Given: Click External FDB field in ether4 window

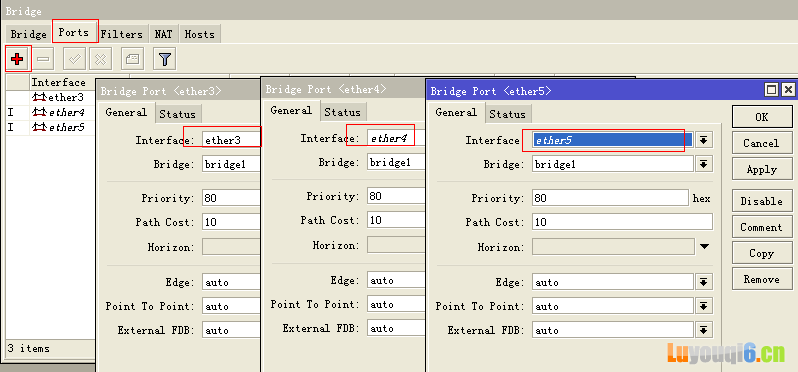Looking at the screenshot, I should pyautogui.click(x=396, y=328).
